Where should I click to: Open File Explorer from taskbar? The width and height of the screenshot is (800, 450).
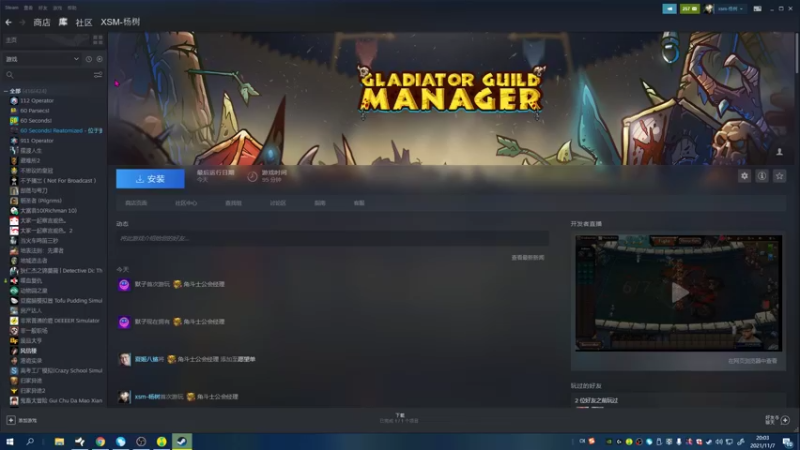pyautogui.click(x=59, y=442)
